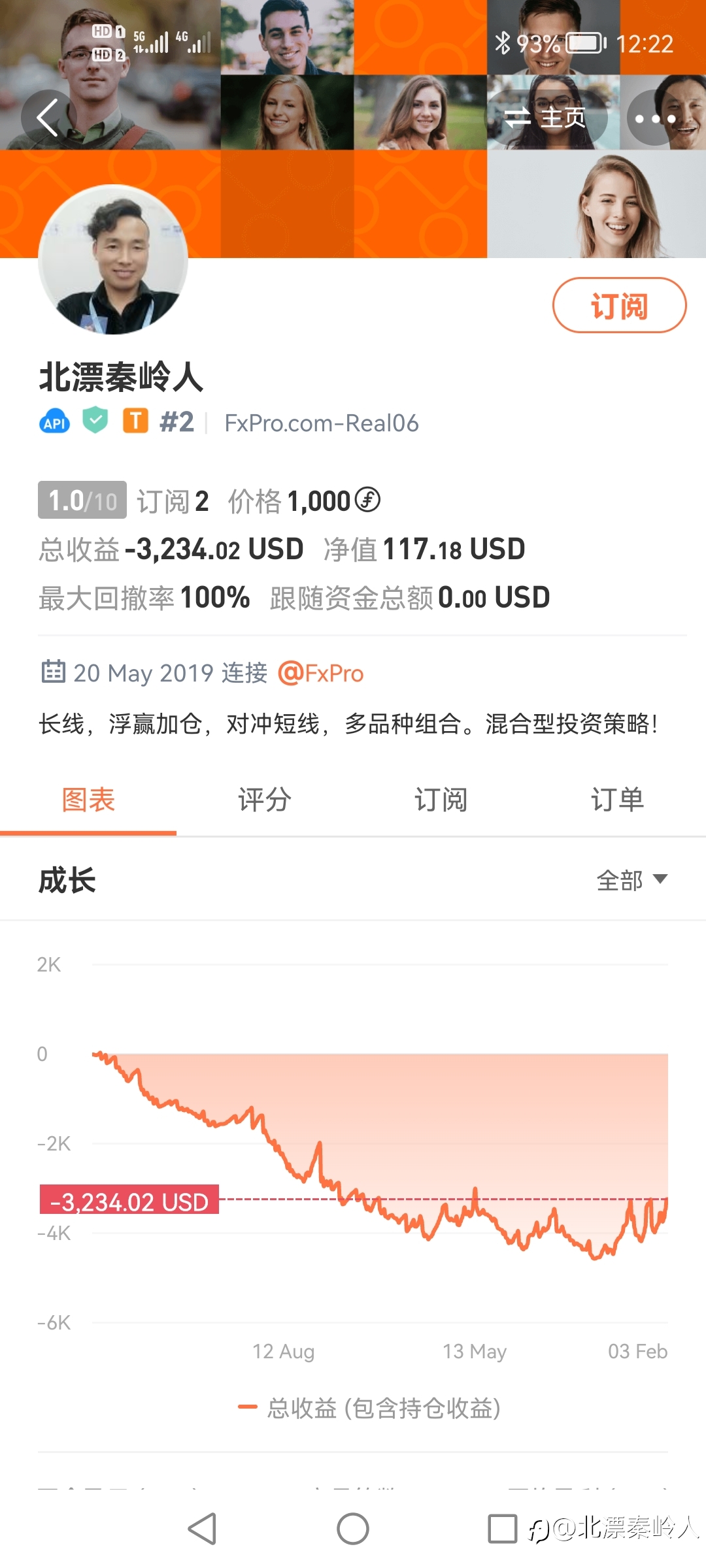Subscribe using the 订阅 button
706x1568 pixels.
point(619,306)
